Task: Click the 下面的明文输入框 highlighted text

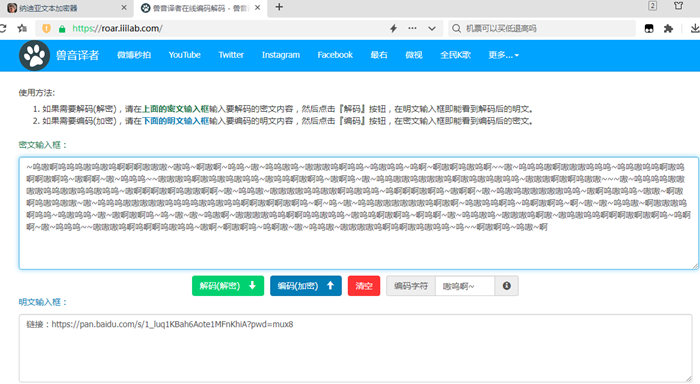Action: 175,121
